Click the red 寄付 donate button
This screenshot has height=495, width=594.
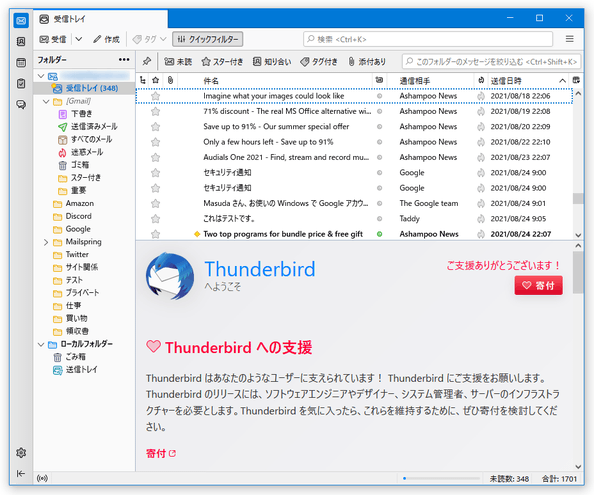point(538,285)
